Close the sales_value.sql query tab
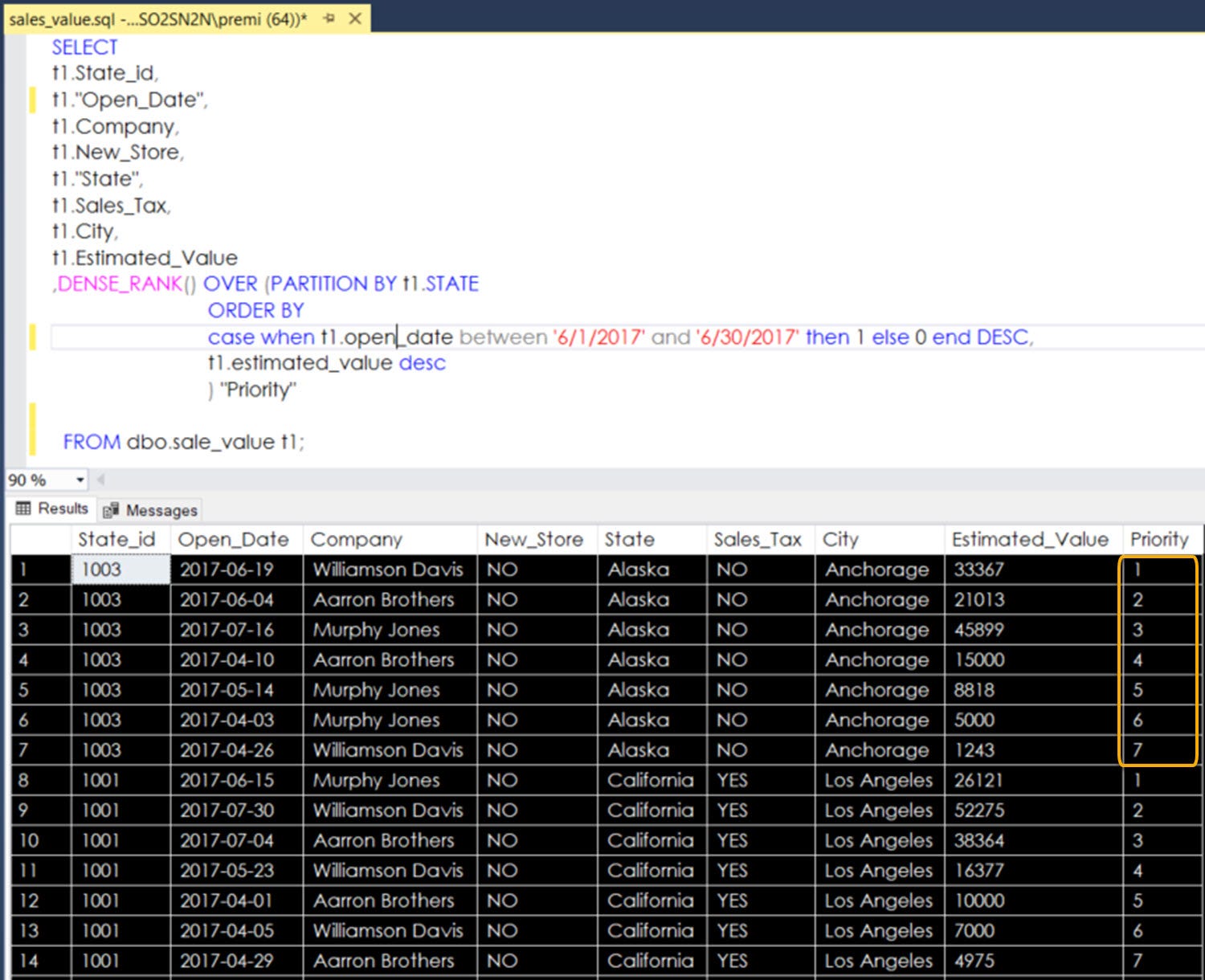 (x=355, y=18)
